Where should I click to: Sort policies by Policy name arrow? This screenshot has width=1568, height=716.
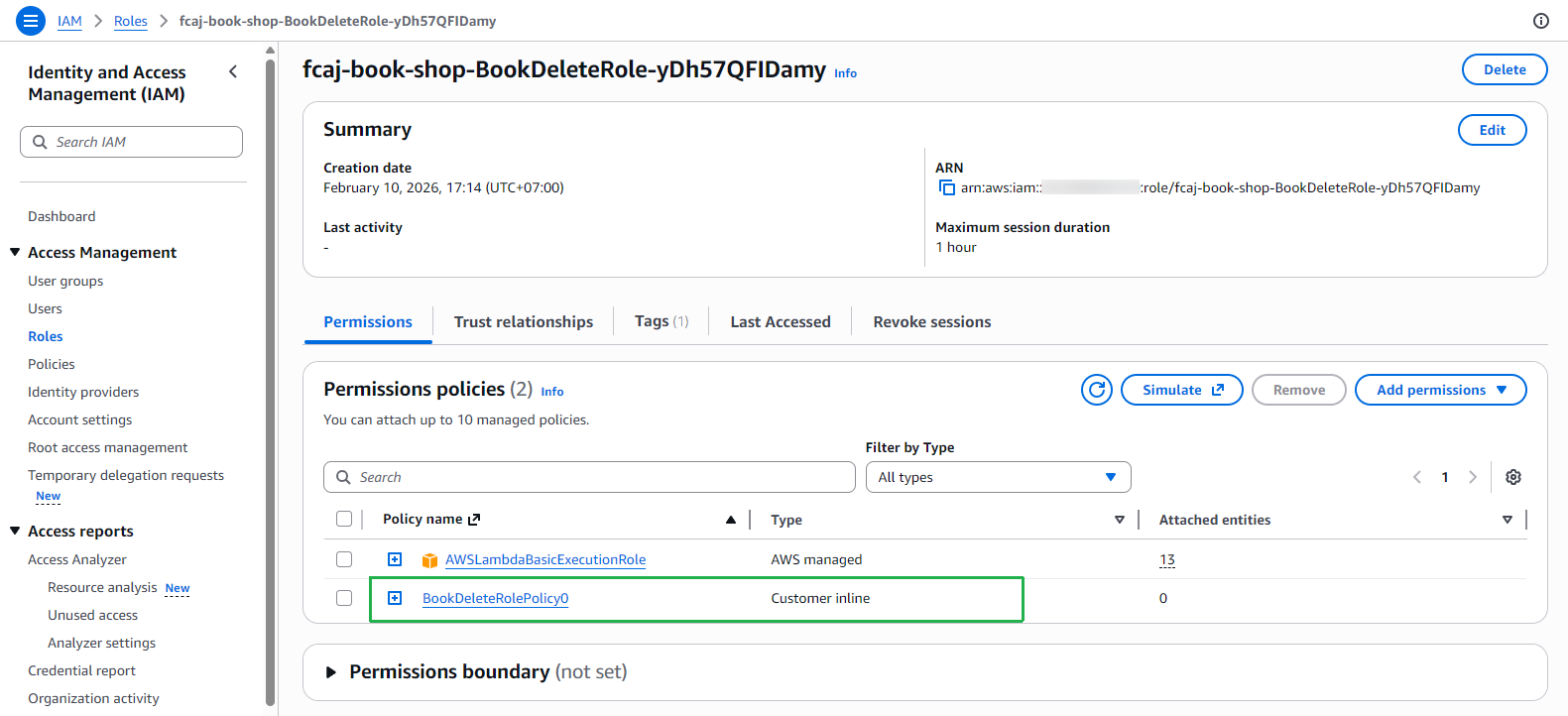(731, 520)
